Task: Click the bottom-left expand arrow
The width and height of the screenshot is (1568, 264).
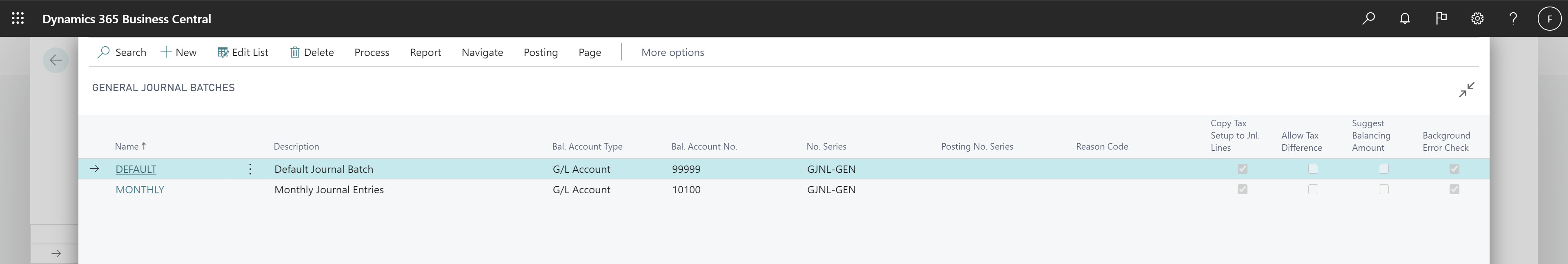Action: pos(56,253)
